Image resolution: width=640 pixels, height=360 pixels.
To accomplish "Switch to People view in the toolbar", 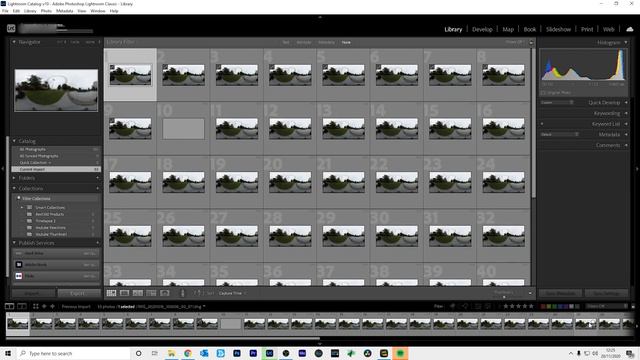I will click(165, 293).
